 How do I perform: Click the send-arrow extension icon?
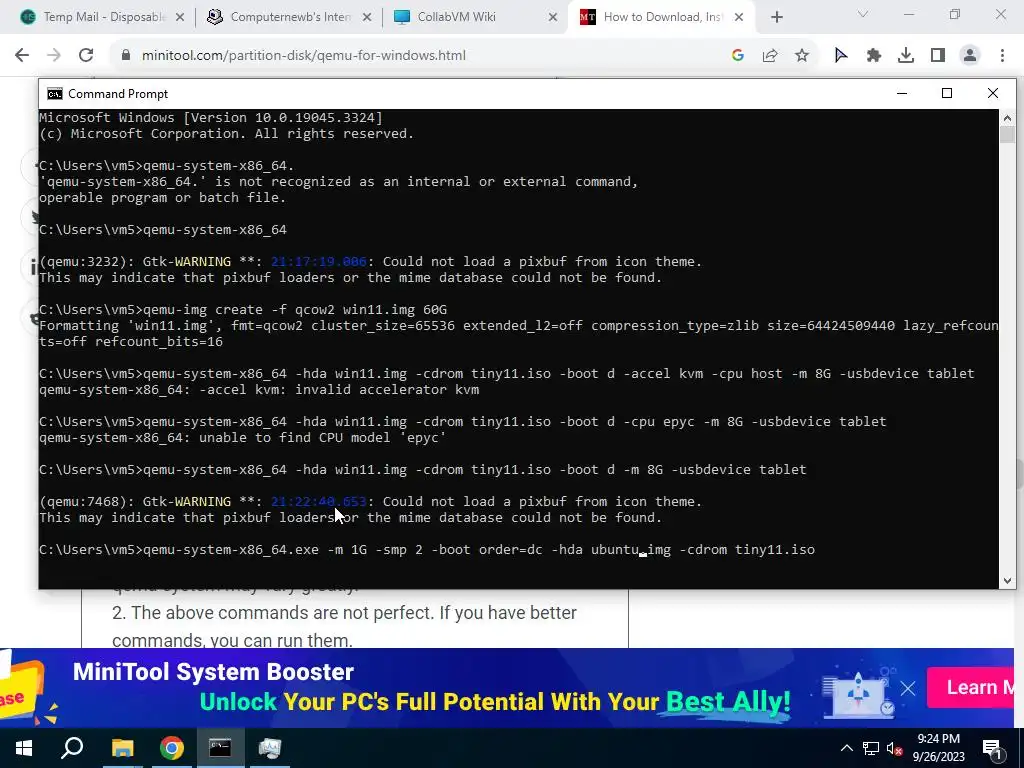(841, 56)
